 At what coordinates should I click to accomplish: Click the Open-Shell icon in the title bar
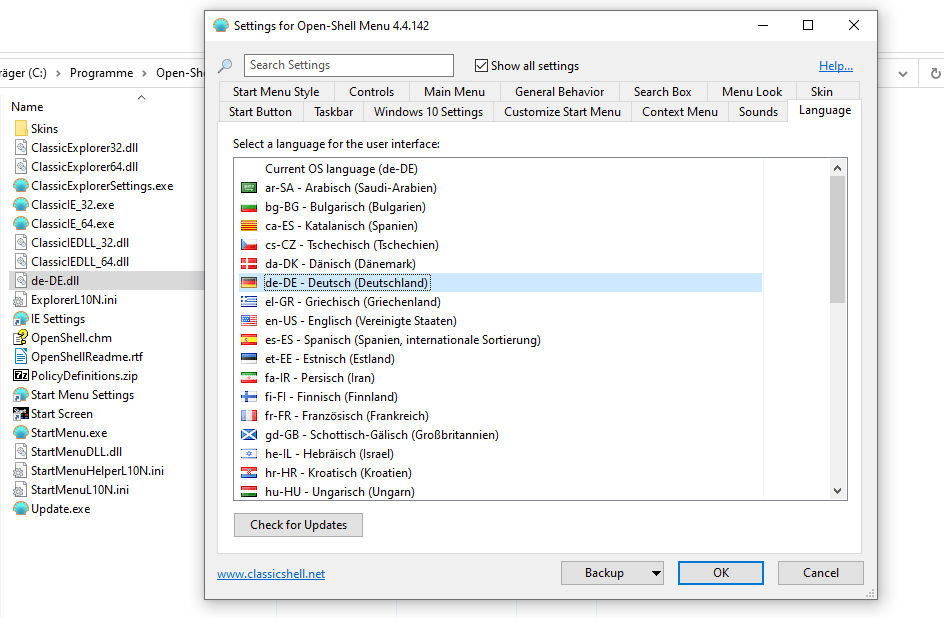[220, 25]
